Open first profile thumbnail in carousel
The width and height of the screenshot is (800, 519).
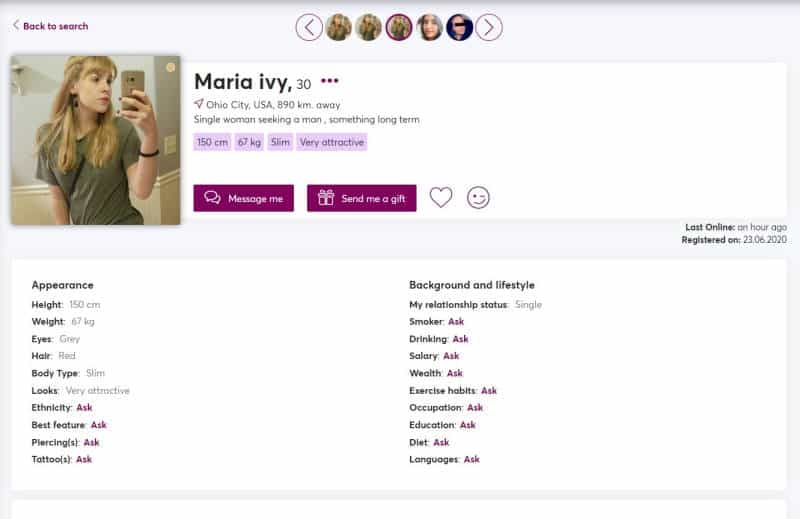pos(339,28)
